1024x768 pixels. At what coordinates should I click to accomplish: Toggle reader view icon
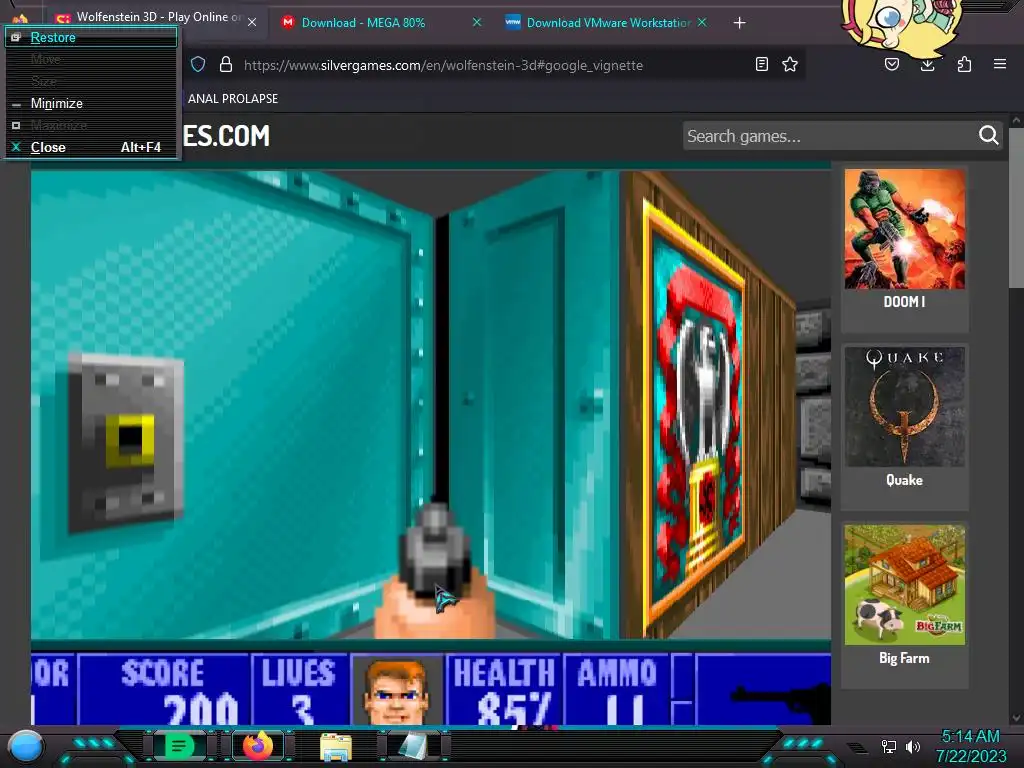[x=761, y=64]
